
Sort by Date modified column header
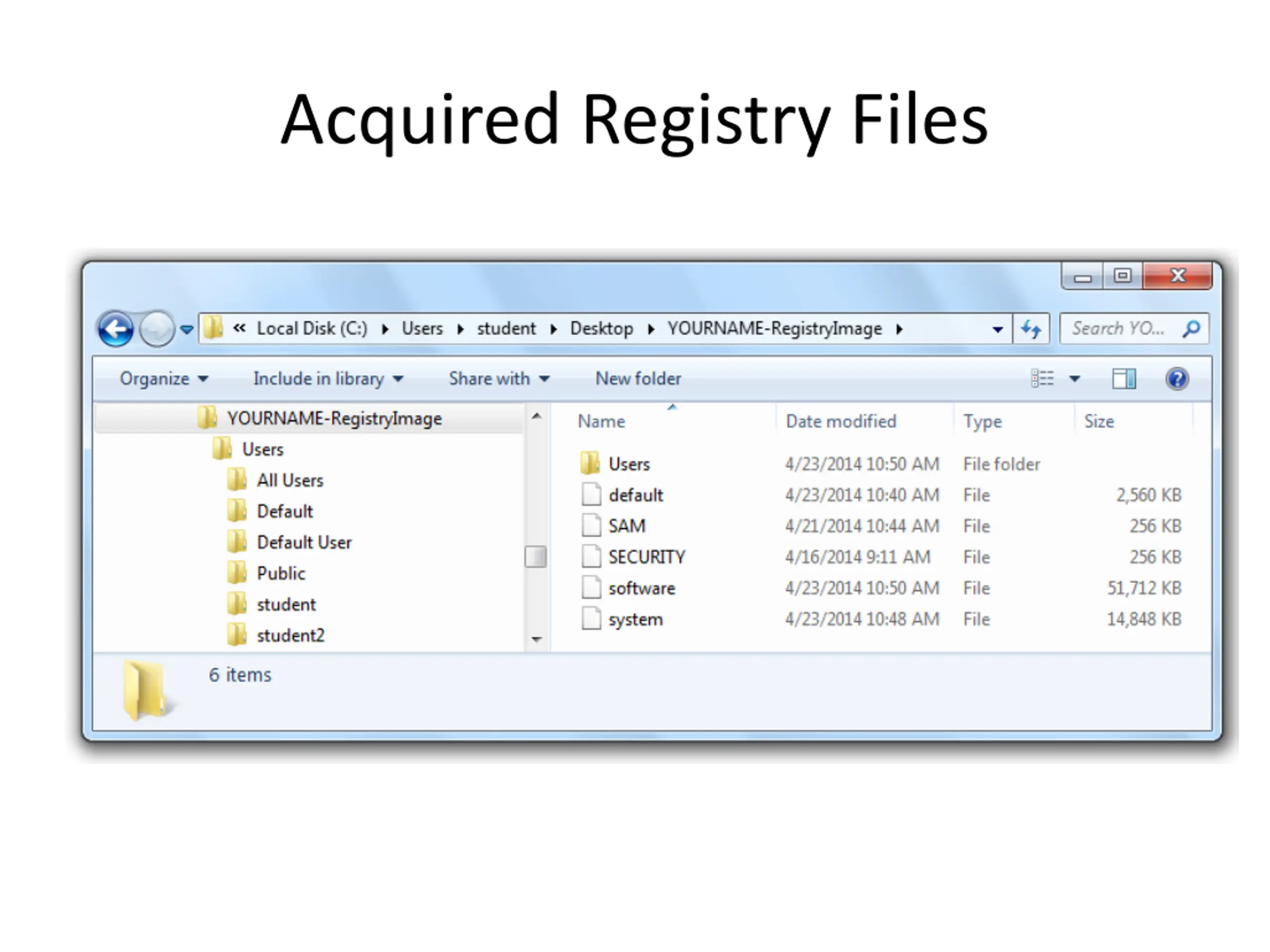[840, 421]
